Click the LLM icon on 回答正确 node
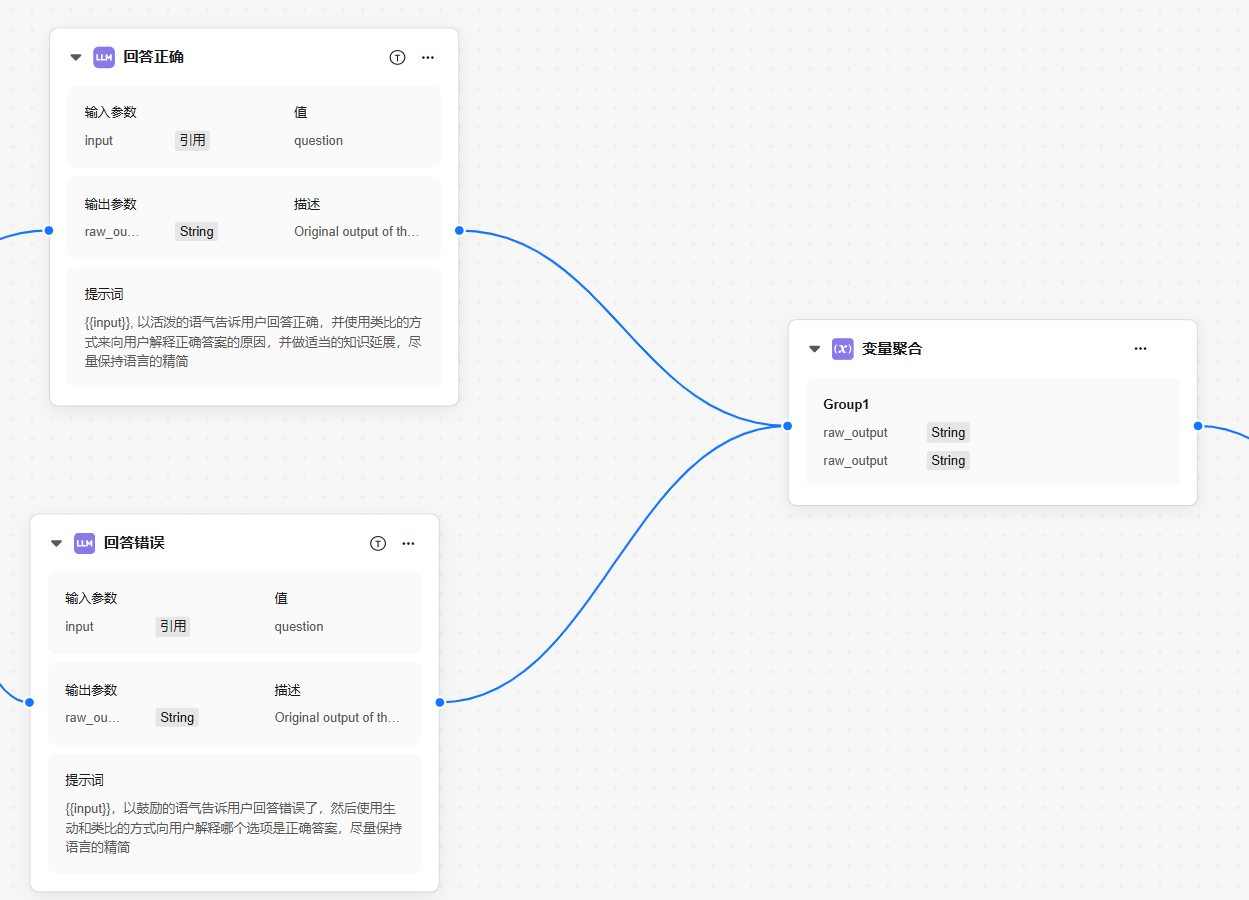This screenshot has height=900, width=1249. [104, 57]
